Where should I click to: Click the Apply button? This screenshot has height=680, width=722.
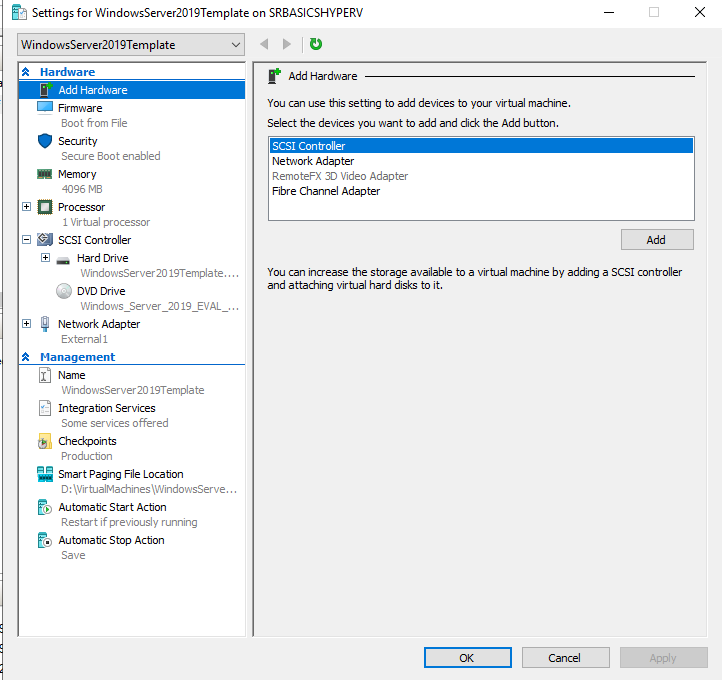coord(664,658)
